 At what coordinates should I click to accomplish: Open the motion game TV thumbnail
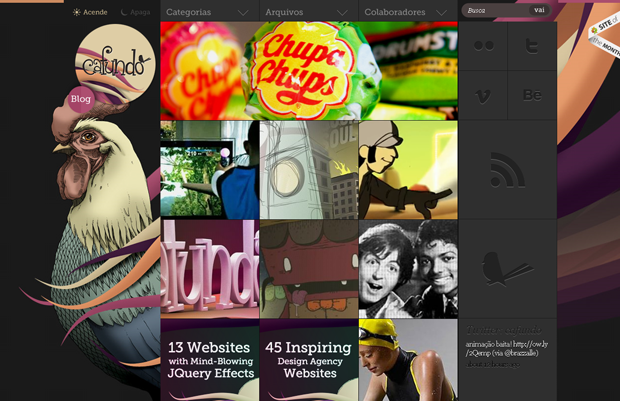tap(210, 170)
